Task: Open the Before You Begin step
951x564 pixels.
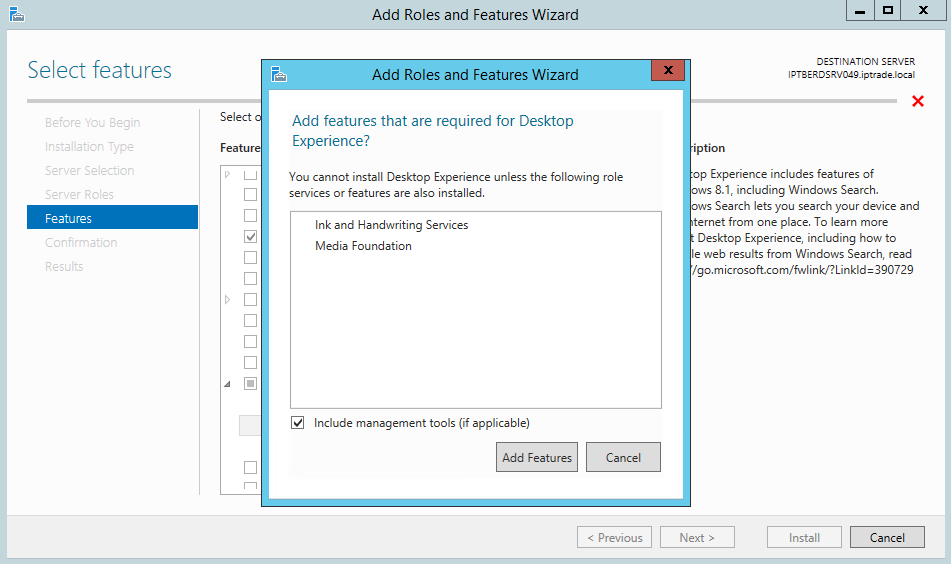Action: (92, 123)
